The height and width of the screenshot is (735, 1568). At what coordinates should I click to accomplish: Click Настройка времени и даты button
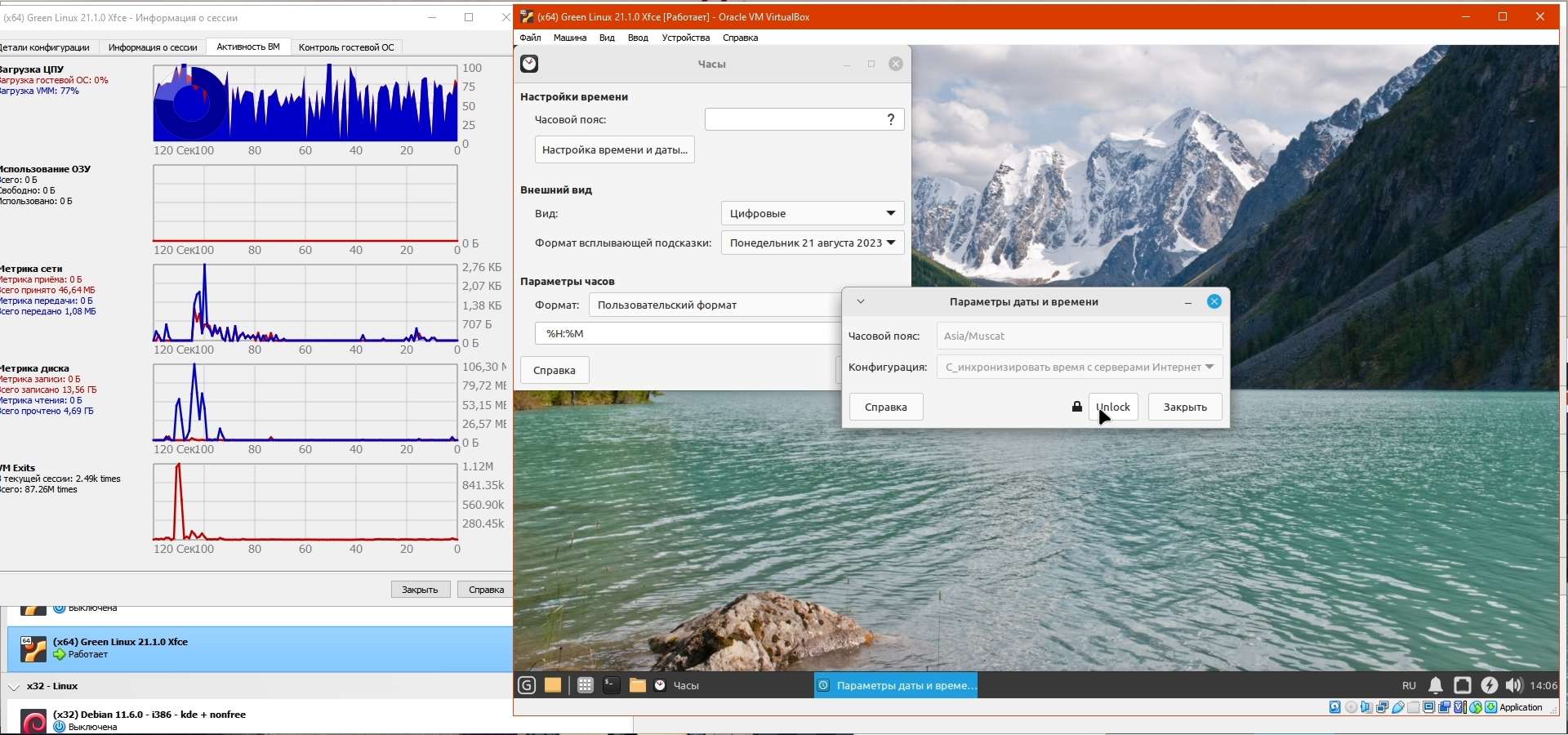tap(614, 149)
